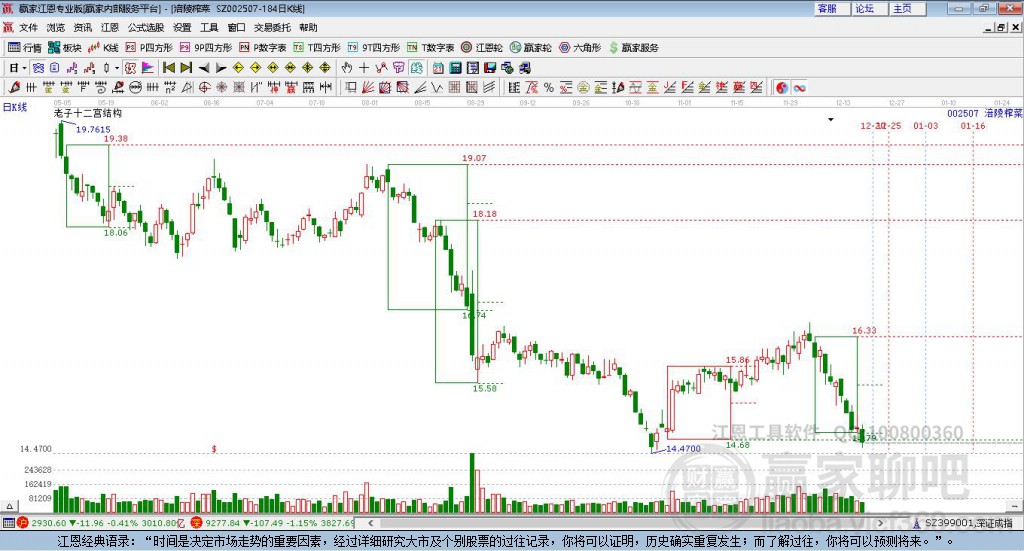Open the T四方形 tool
Viewport: 1024px width, 551px height.
tap(317, 48)
